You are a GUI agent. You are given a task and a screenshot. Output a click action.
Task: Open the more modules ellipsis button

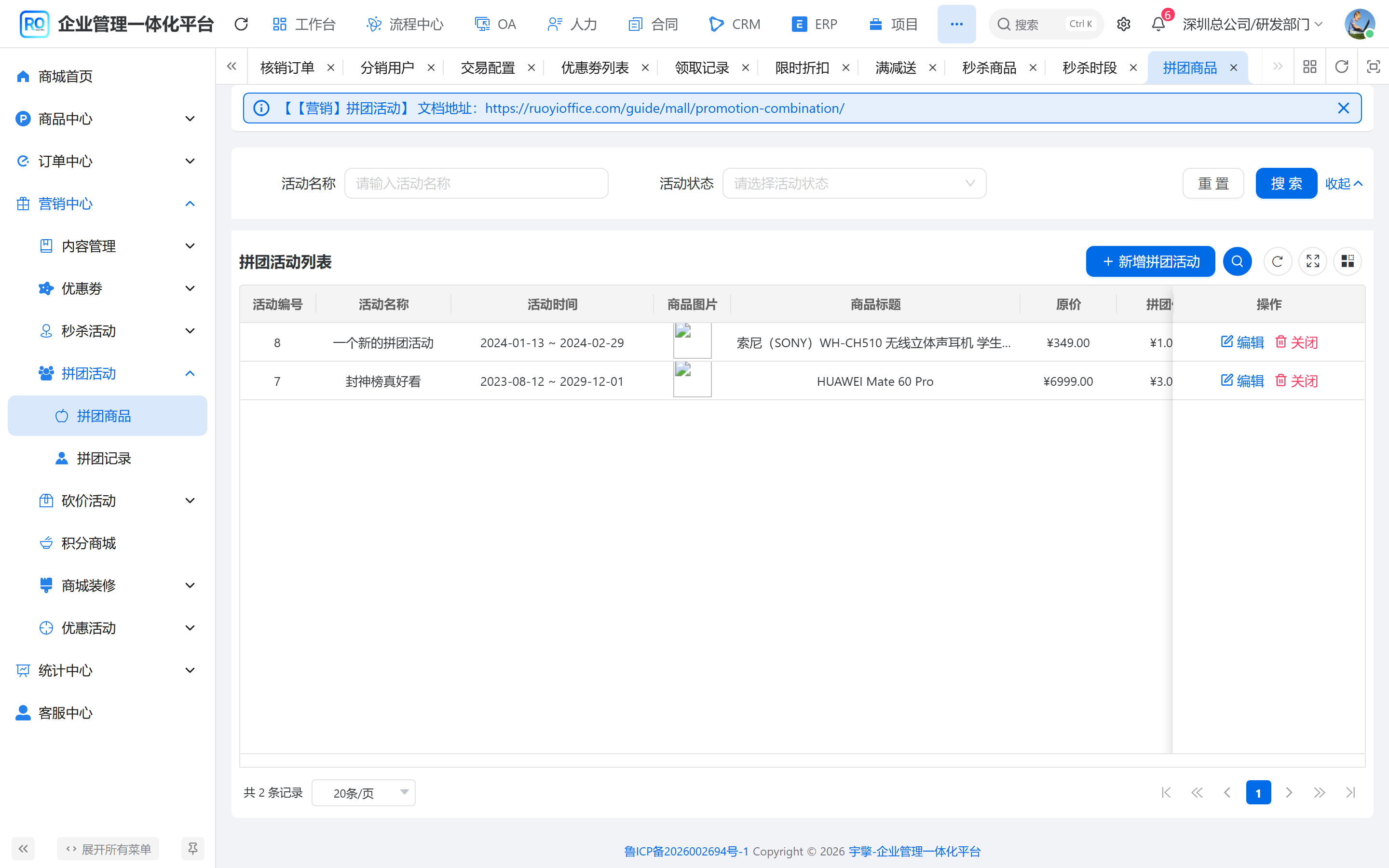(956, 24)
